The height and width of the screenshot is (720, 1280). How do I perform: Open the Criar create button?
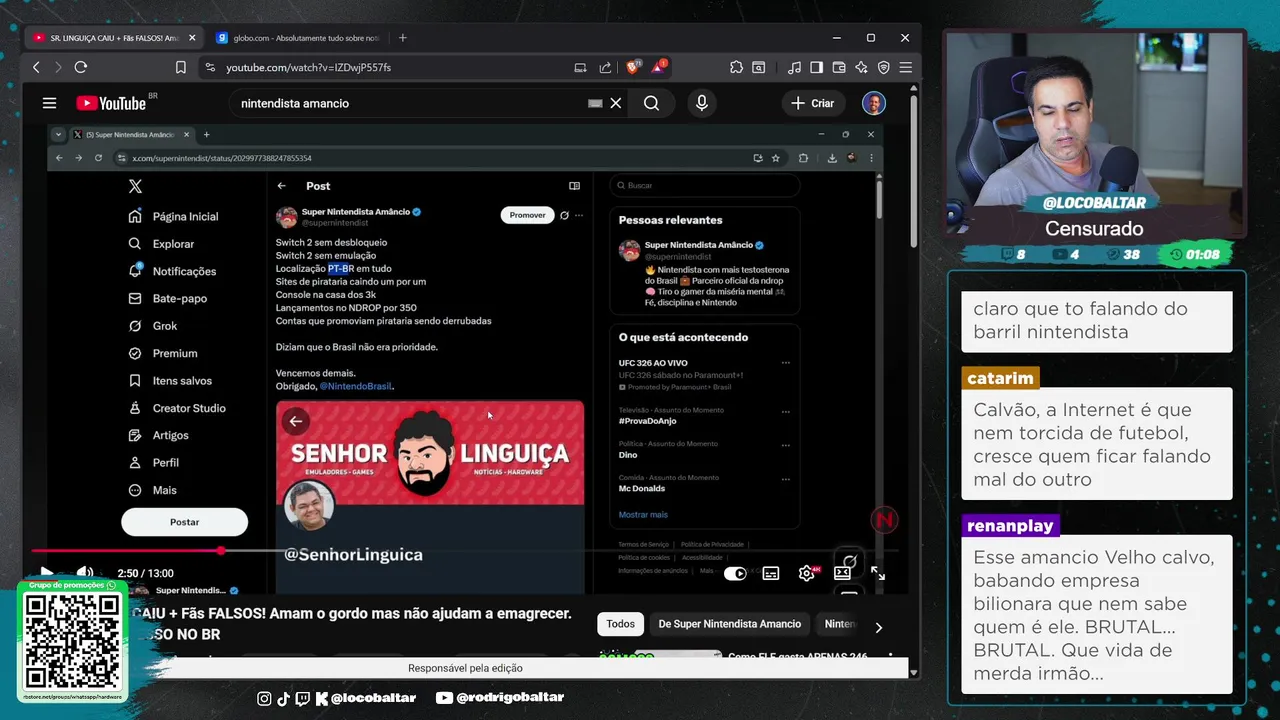813,103
